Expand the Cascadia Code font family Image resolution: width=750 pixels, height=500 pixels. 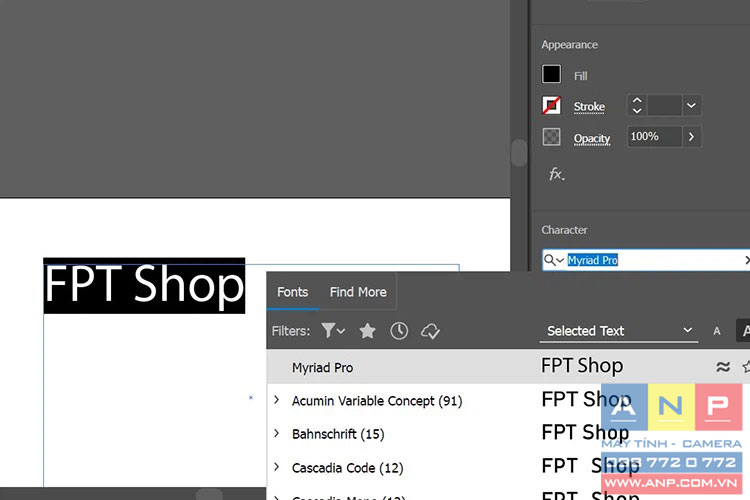[276, 467]
